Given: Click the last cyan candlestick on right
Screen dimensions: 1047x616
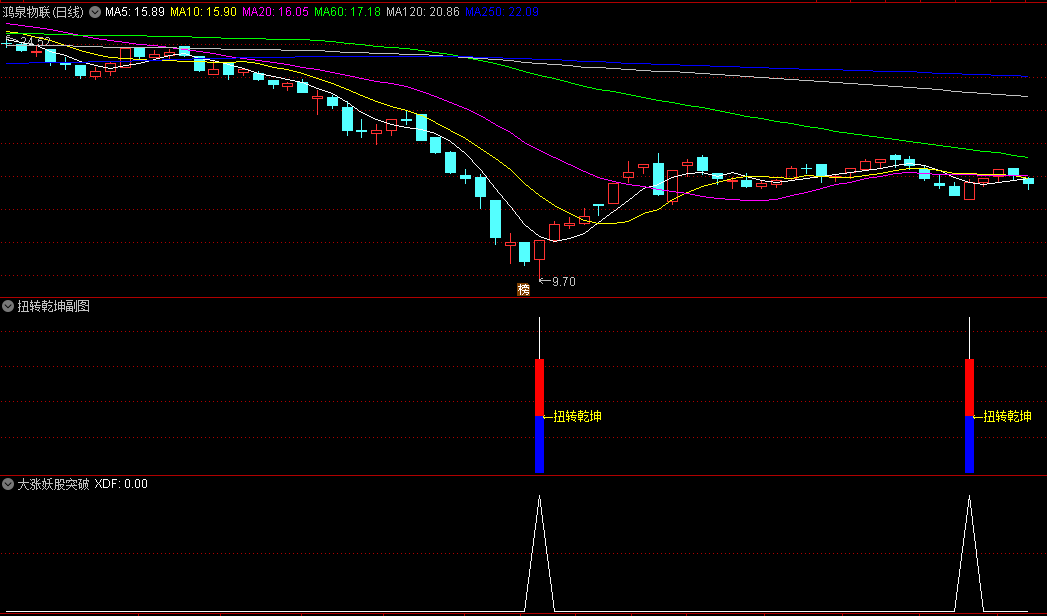Looking at the screenshot, I should [1028, 182].
